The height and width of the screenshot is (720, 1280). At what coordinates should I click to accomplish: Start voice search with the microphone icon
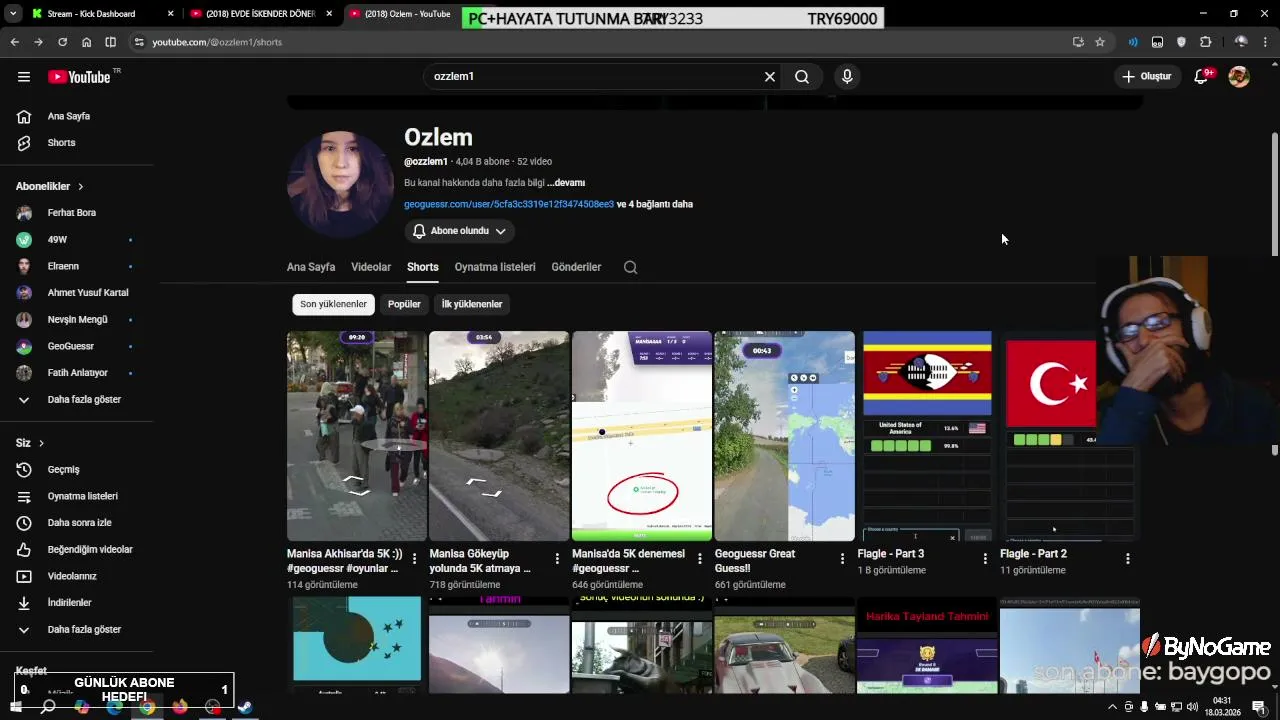coord(847,77)
